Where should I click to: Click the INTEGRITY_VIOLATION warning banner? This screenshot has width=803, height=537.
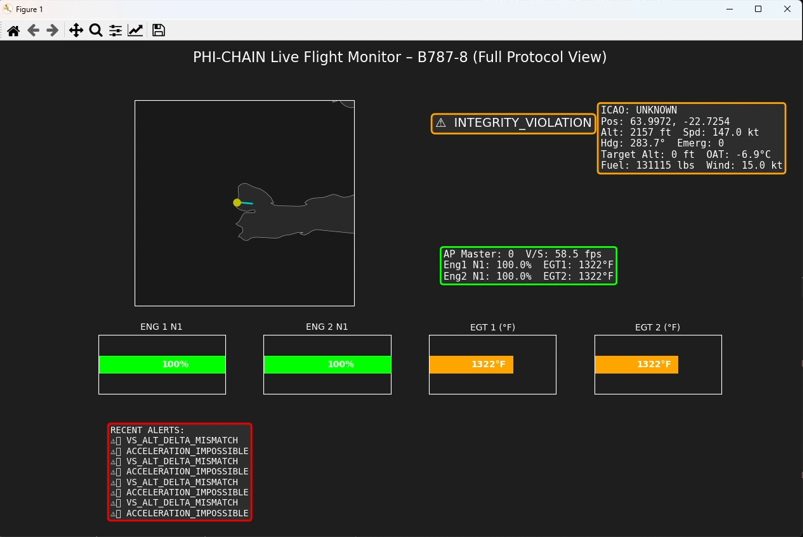[x=513, y=123]
